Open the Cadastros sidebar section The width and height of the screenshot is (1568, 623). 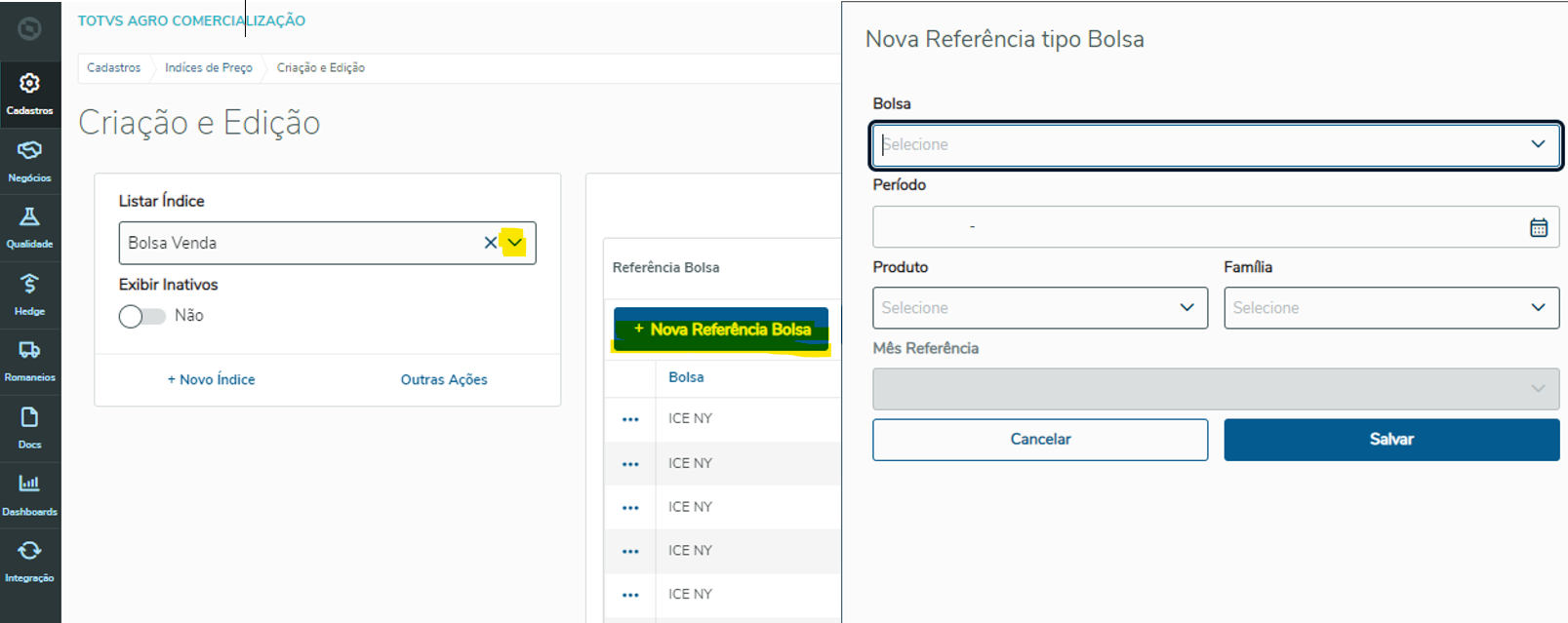30,94
